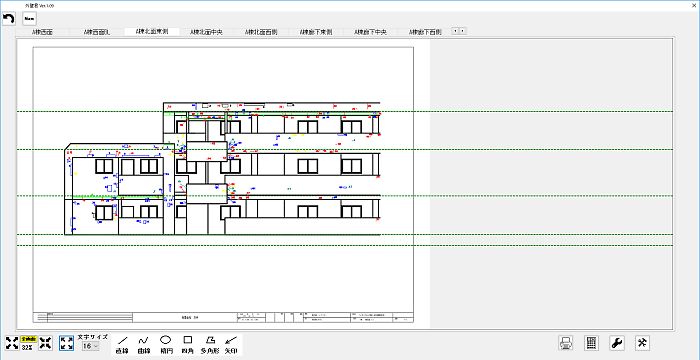This screenshot has width=700, height=360.
Task: Select the rectangle (四角) tool
Action: tap(188, 345)
